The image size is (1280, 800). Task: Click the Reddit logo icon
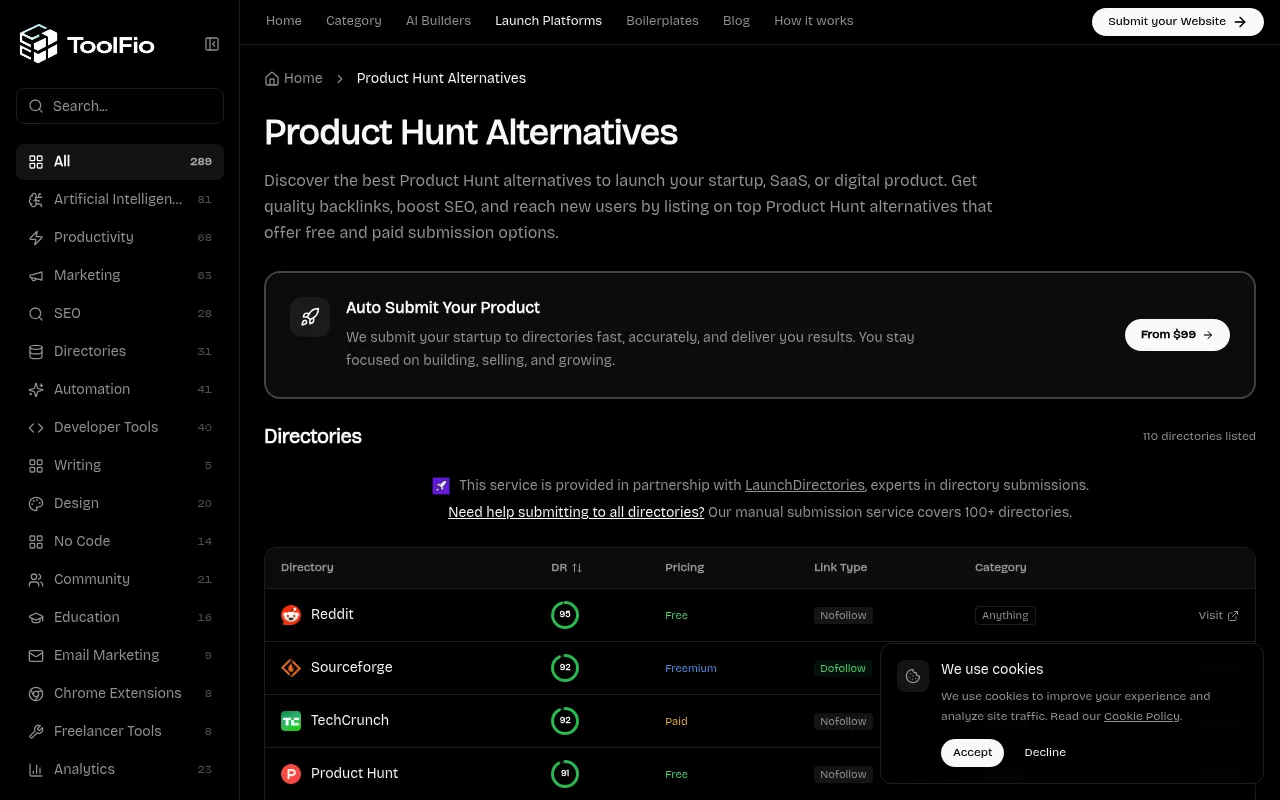click(291, 615)
